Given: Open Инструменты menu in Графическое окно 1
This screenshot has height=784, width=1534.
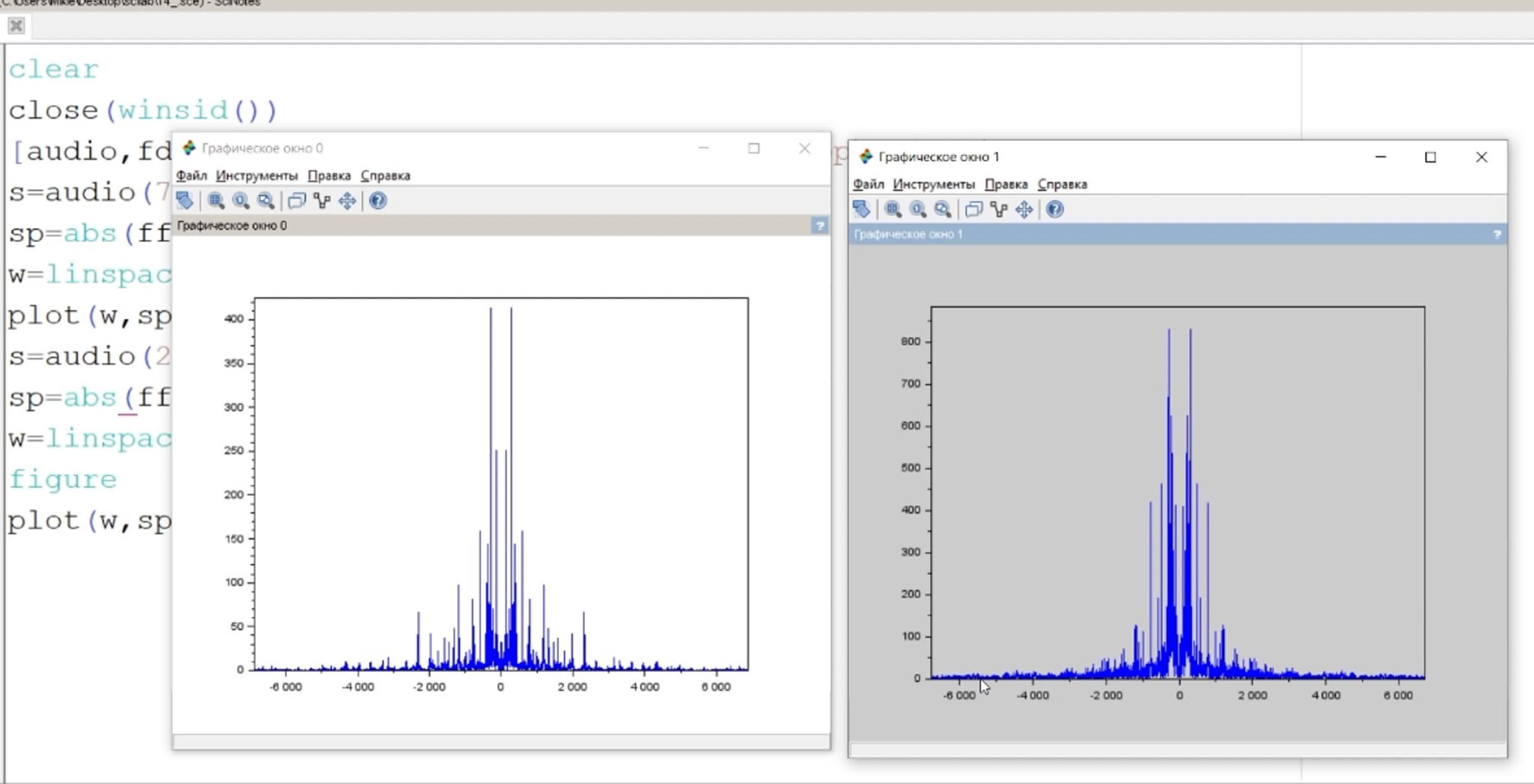Looking at the screenshot, I should (934, 185).
